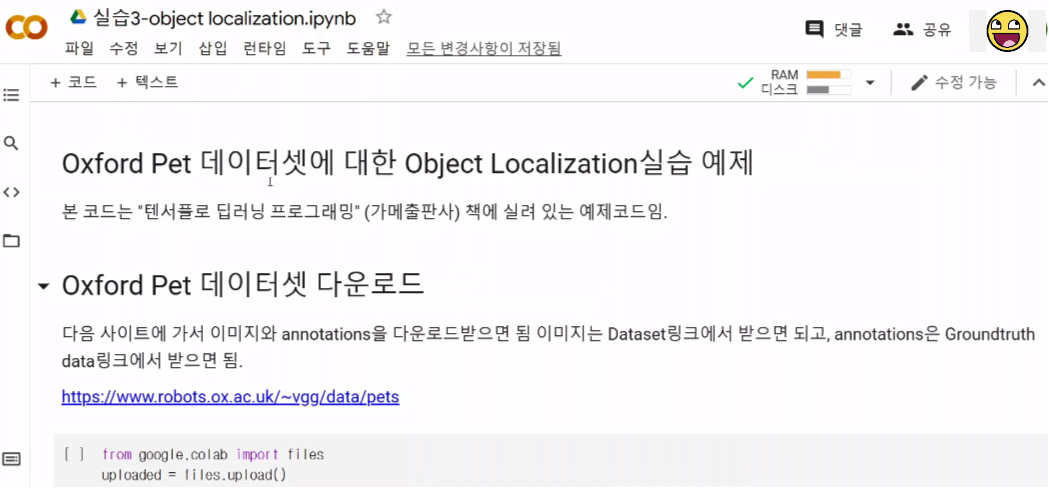Click the Google Drive icon beside the title
The image size is (1049, 488).
tap(79, 17)
